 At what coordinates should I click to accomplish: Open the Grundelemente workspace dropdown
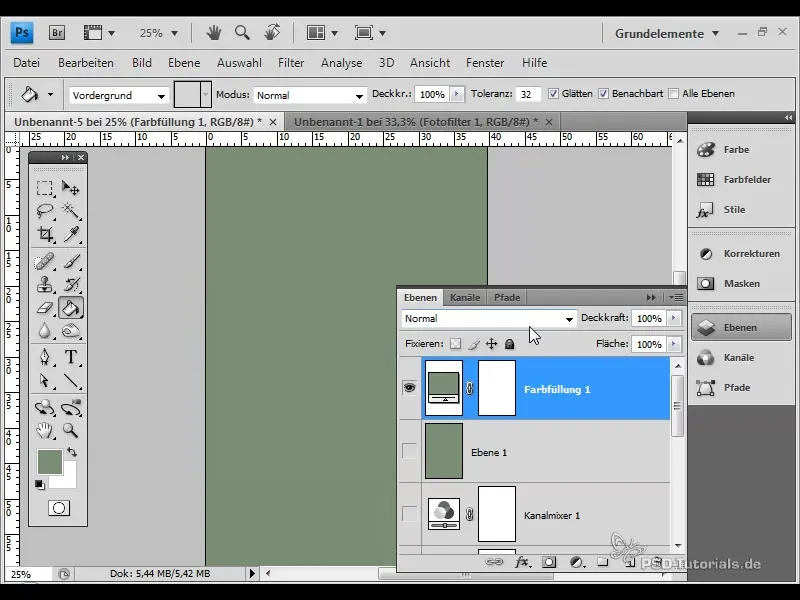(x=667, y=34)
